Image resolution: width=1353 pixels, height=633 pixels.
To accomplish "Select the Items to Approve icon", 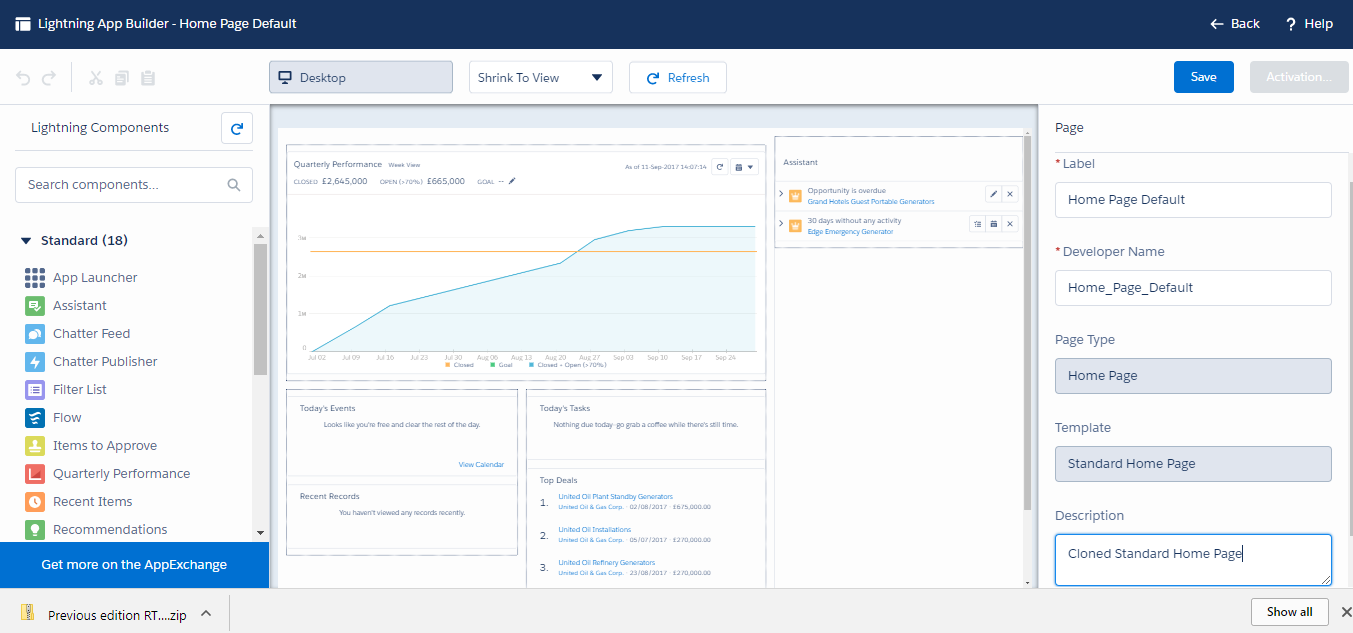I will pyautogui.click(x=35, y=445).
